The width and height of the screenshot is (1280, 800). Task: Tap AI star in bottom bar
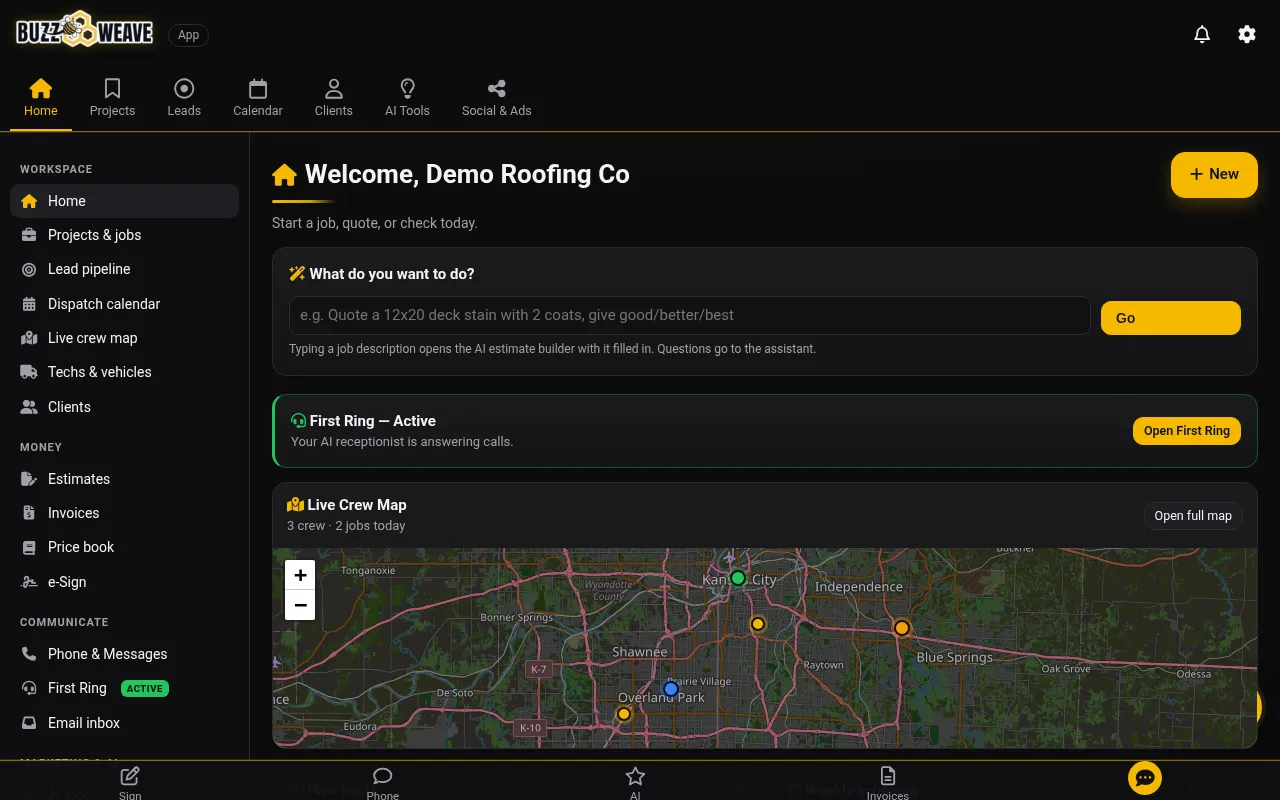[635, 782]
